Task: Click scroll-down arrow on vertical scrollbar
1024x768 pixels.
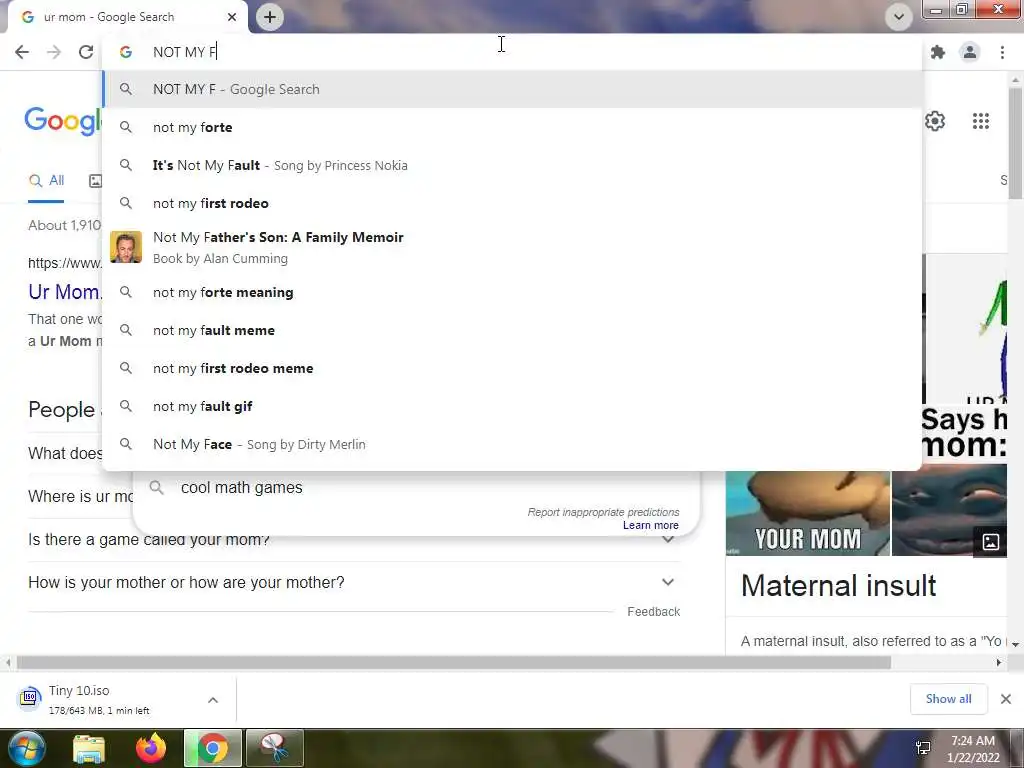Action: tap(1015, 644)
